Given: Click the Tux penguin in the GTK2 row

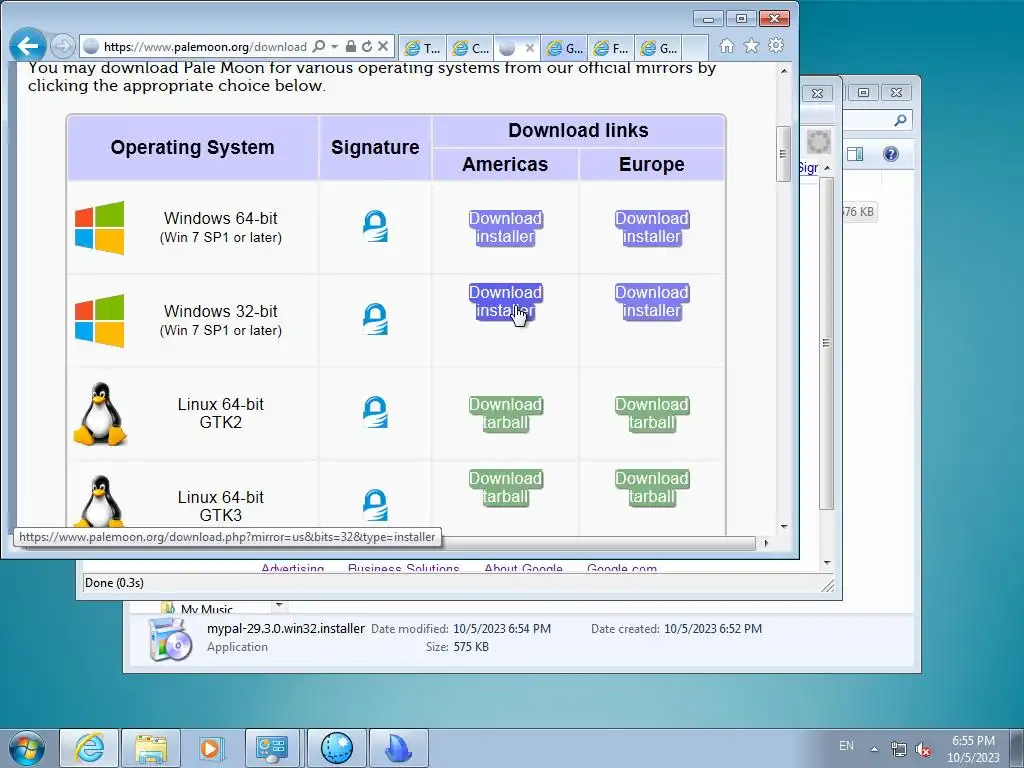Looking at the screenshot, I should (99, 414).
